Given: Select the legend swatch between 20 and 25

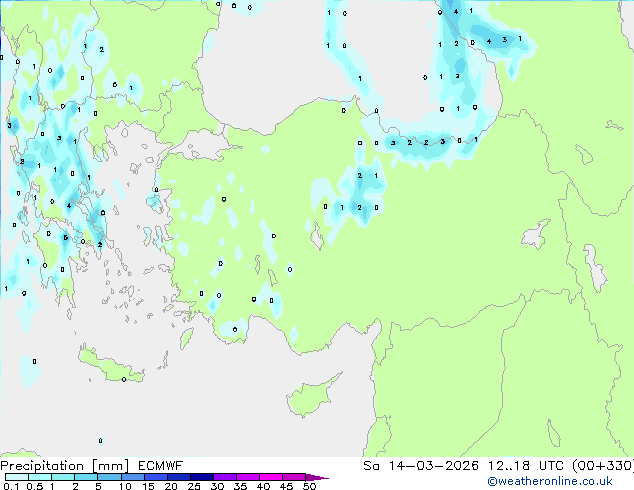Looking at the screenshot, I should (x=179, y=477).
